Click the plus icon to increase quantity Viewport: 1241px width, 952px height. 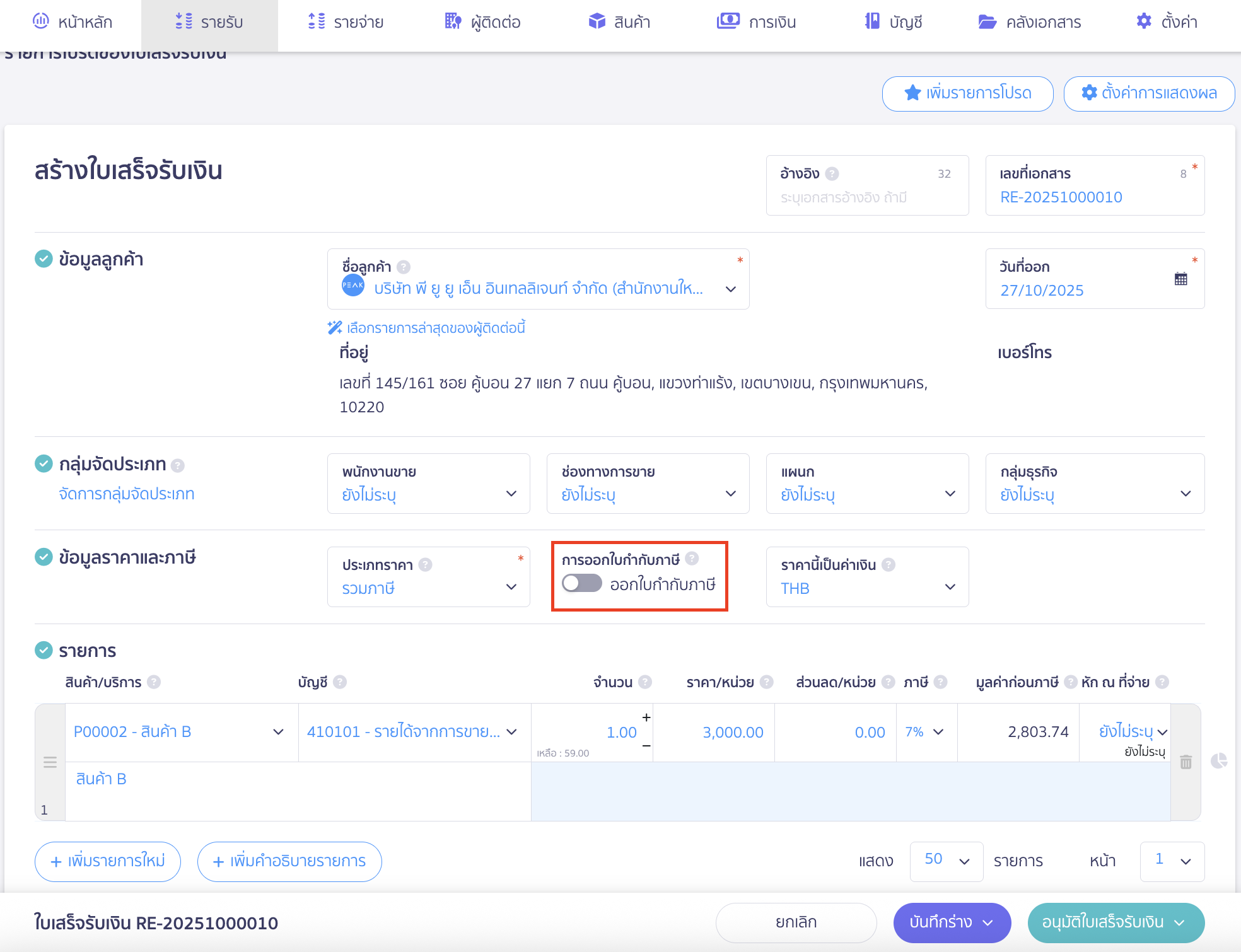coord(646,717)
